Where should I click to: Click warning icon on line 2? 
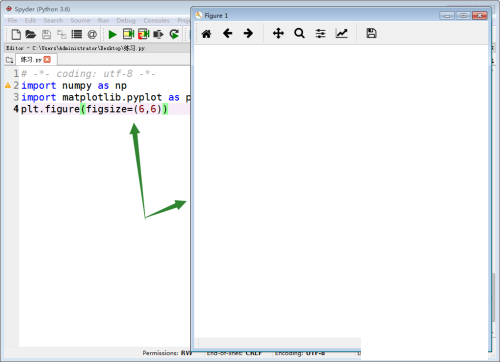click(8, 86)
